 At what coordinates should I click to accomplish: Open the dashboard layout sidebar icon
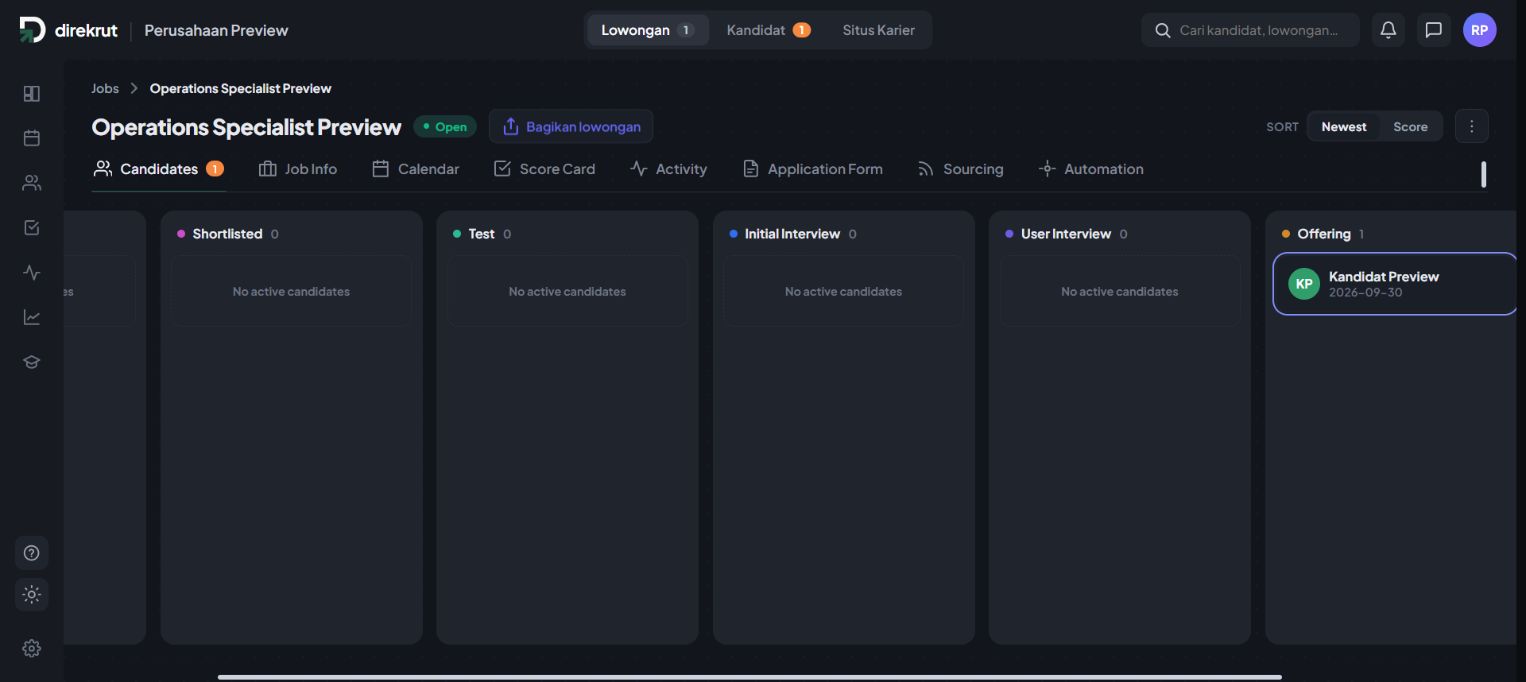point(32,94)
